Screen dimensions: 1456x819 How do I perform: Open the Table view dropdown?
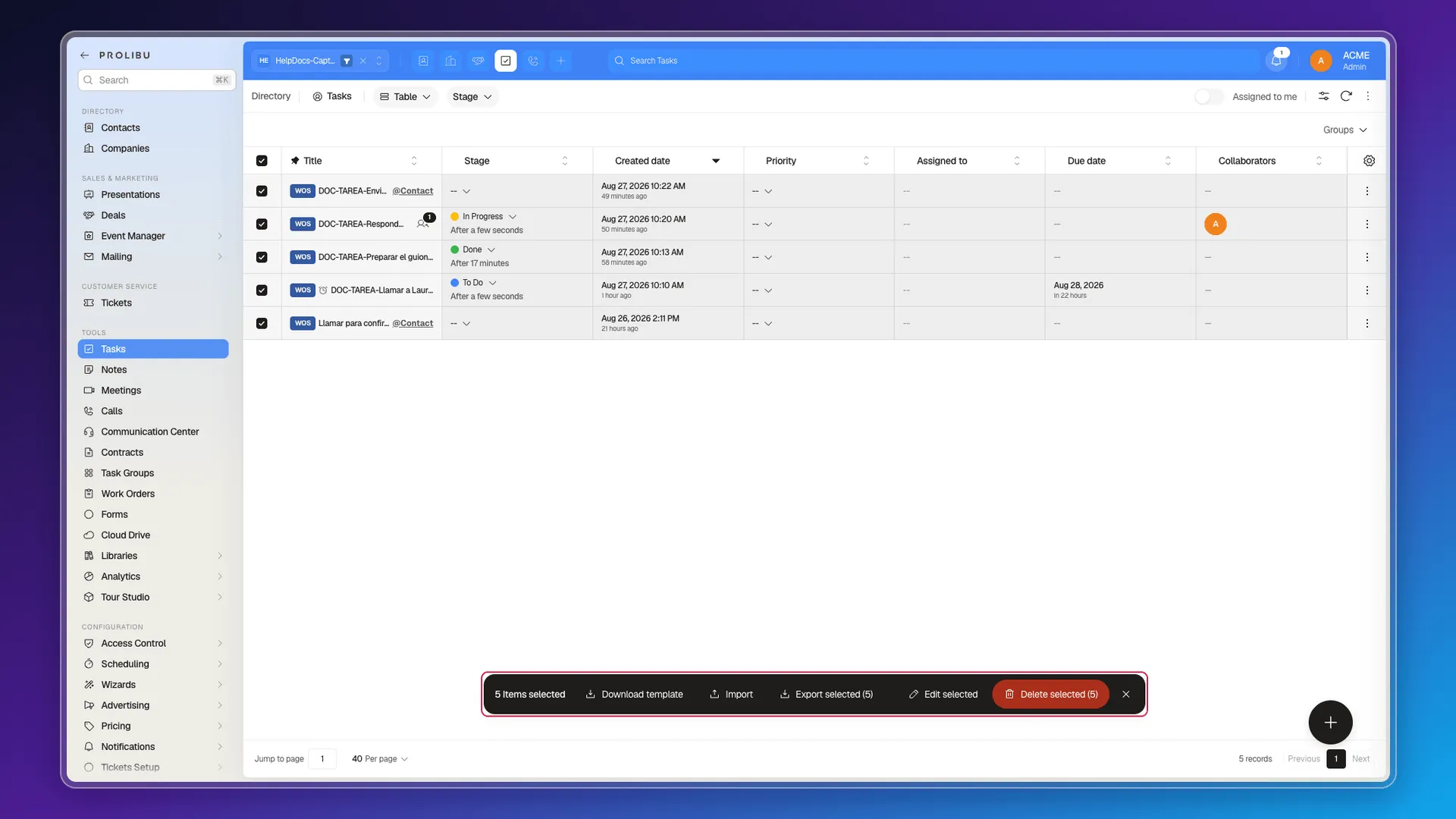tap(405, 96)
